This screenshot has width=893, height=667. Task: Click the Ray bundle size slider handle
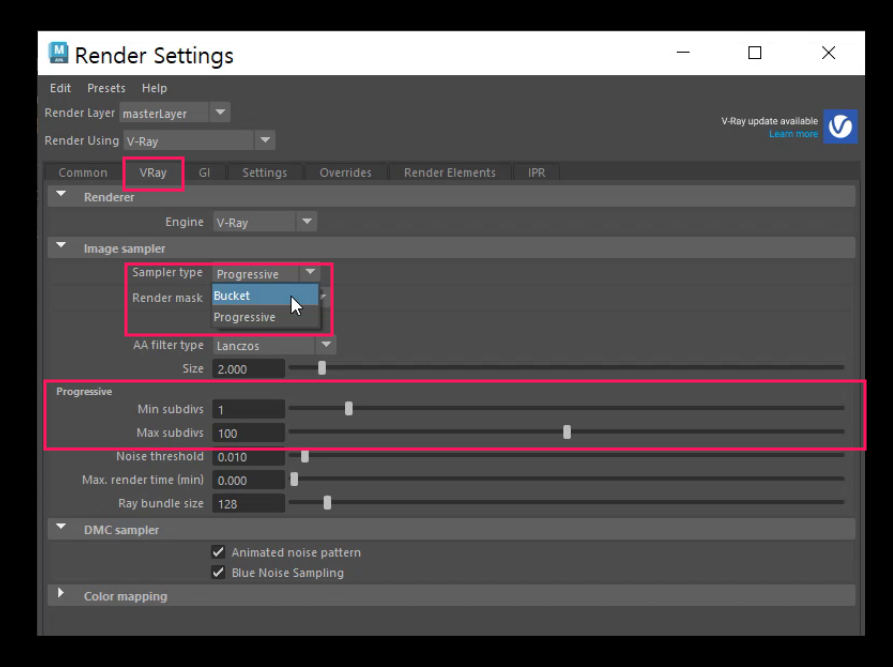[x=327, y=502]
